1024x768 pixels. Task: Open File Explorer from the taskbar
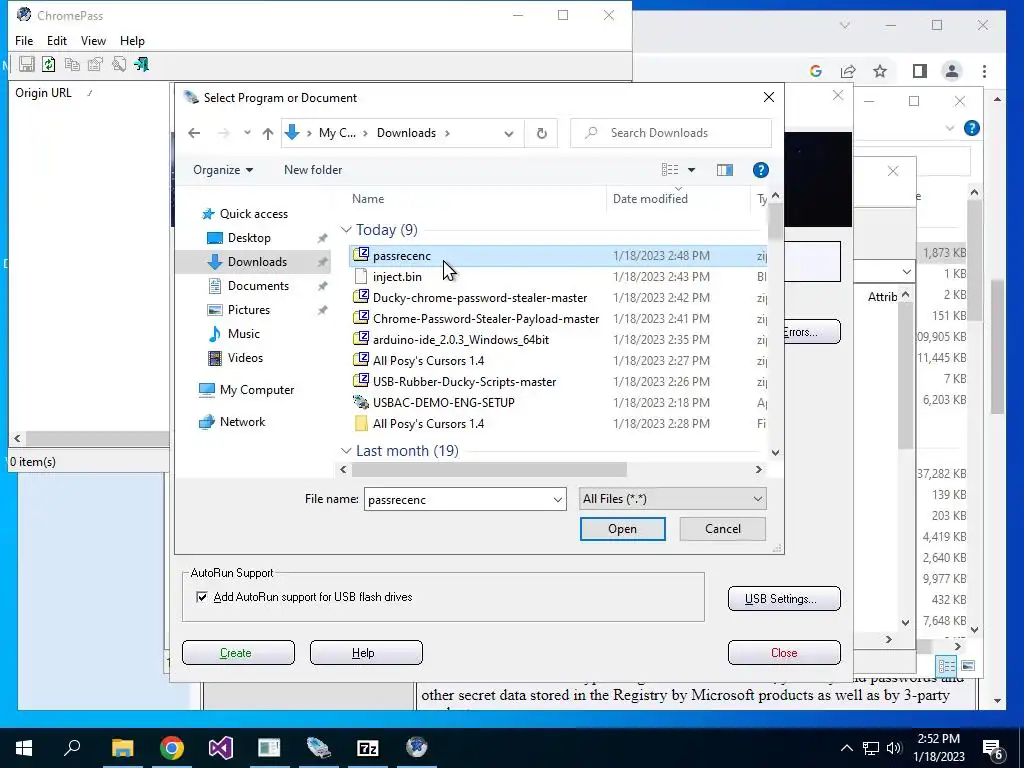click(122, 748)
